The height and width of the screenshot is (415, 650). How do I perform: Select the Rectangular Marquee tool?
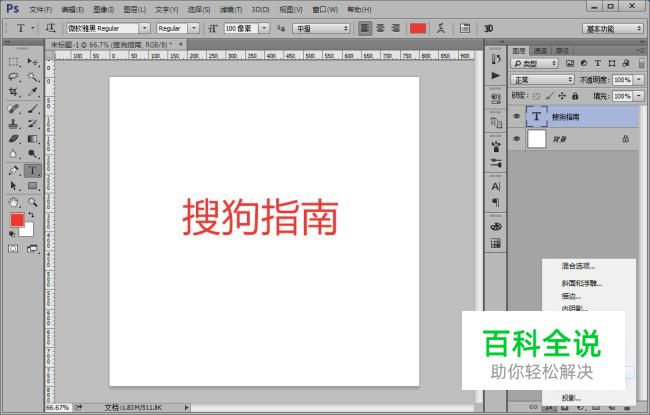pos(13,62)
